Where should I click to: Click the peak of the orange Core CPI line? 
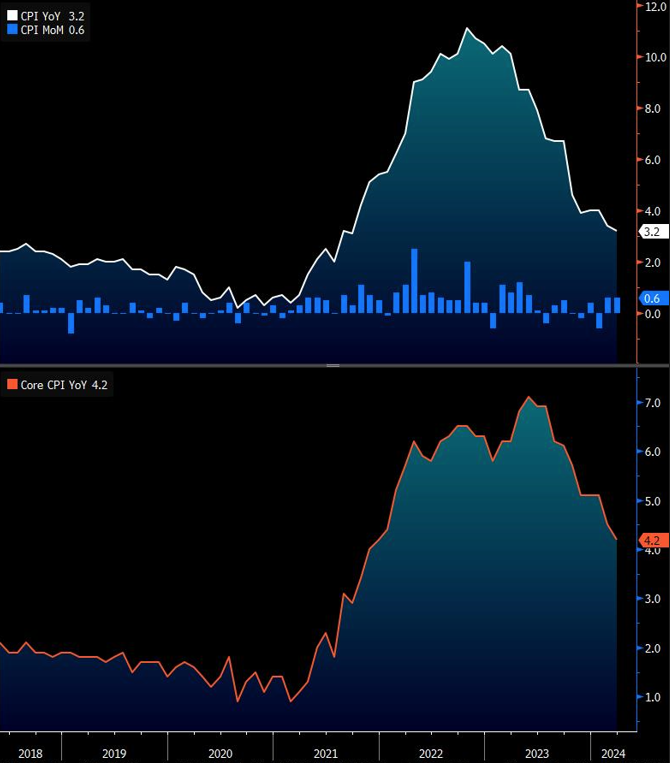click(x=529, y=397)
